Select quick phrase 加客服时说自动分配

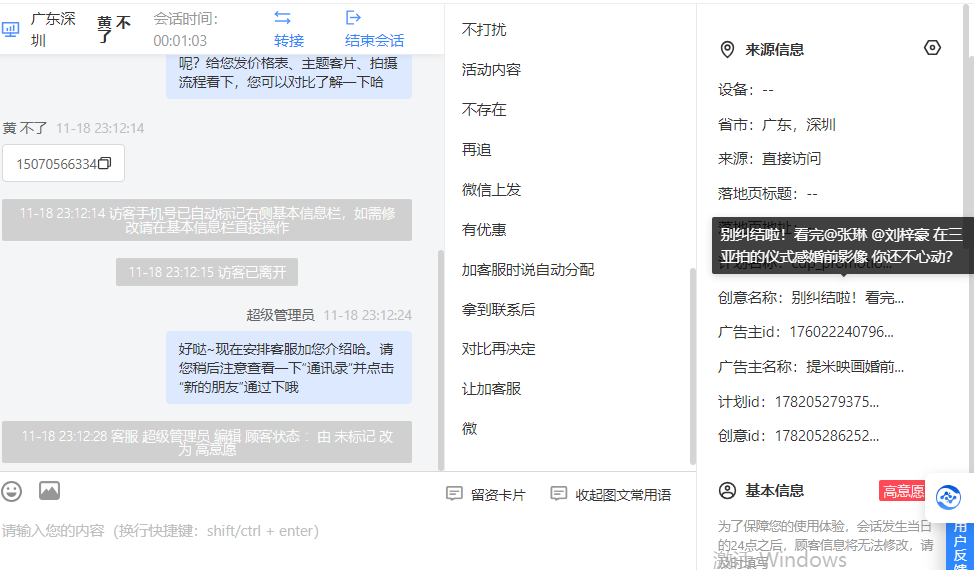pyautogui.click(x=528, y=269)
